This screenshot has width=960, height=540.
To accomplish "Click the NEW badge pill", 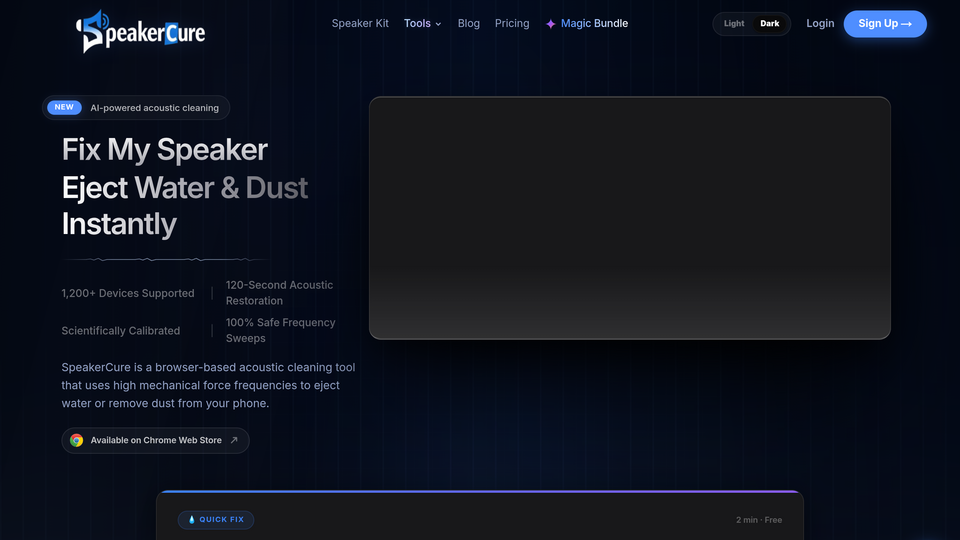I will click(64, 107).
